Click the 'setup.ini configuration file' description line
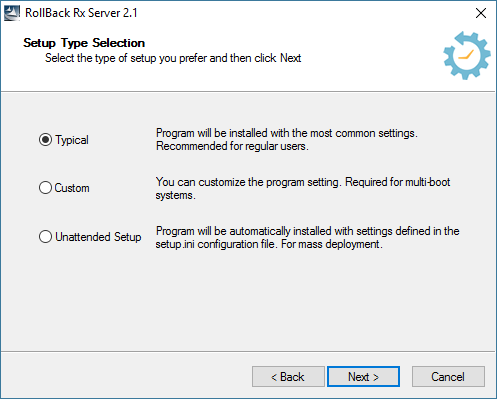This screenshot has height=399, width=497. point(269,244)
